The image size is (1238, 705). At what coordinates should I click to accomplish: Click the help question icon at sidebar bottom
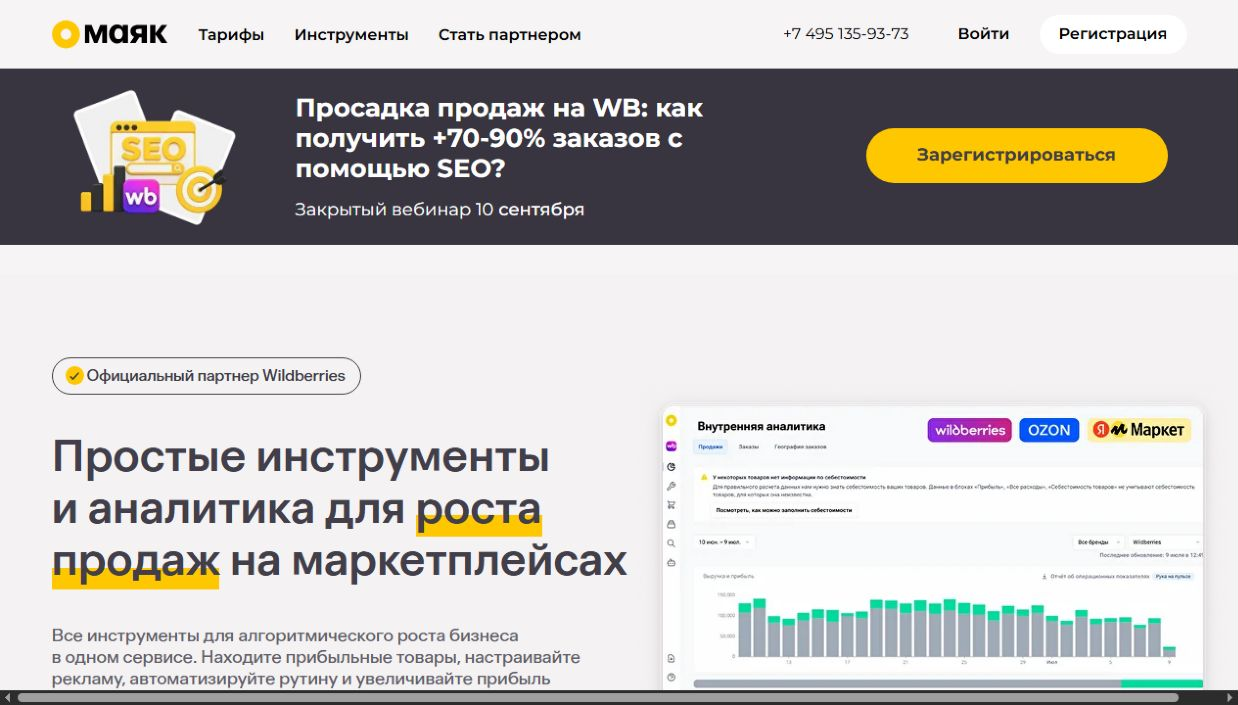pos(672,677)
